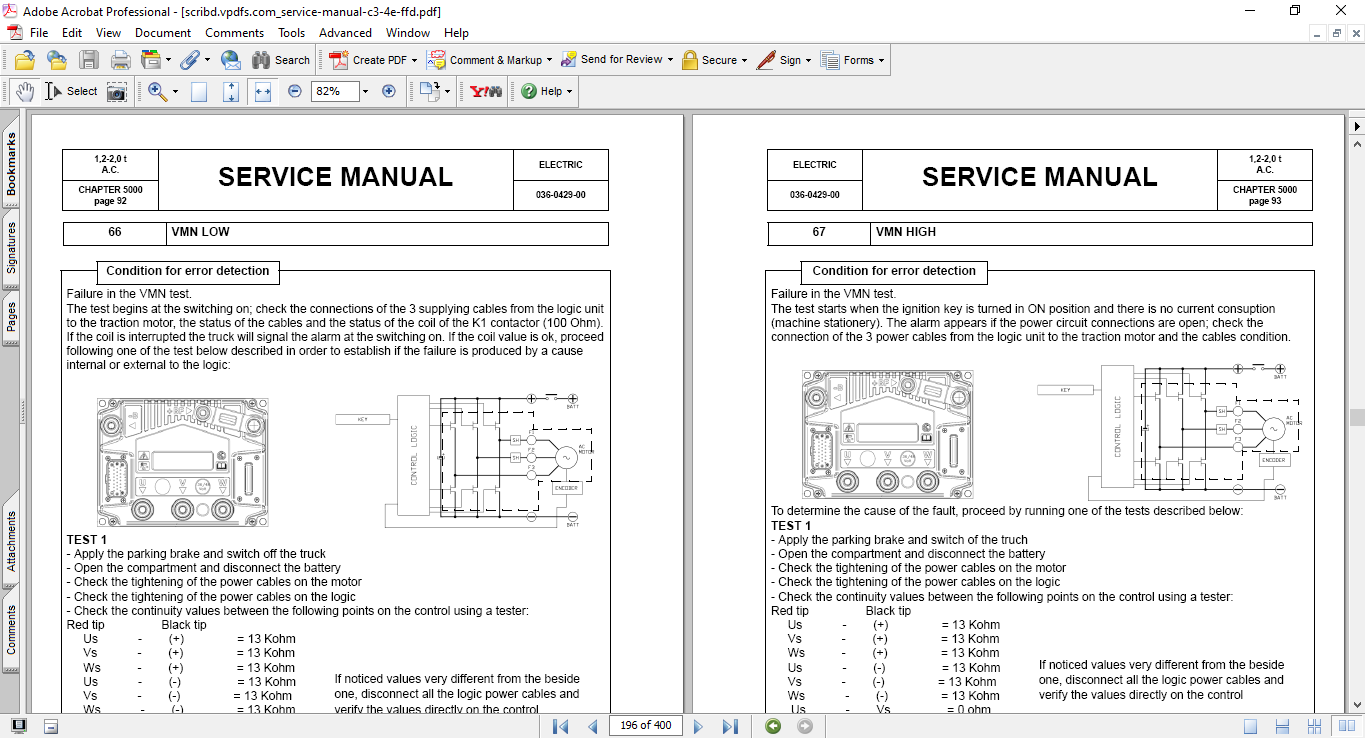This screenshot has height=738, width=1365.
Task: Click full screen monitor icon in status bar
Action: 18,726
